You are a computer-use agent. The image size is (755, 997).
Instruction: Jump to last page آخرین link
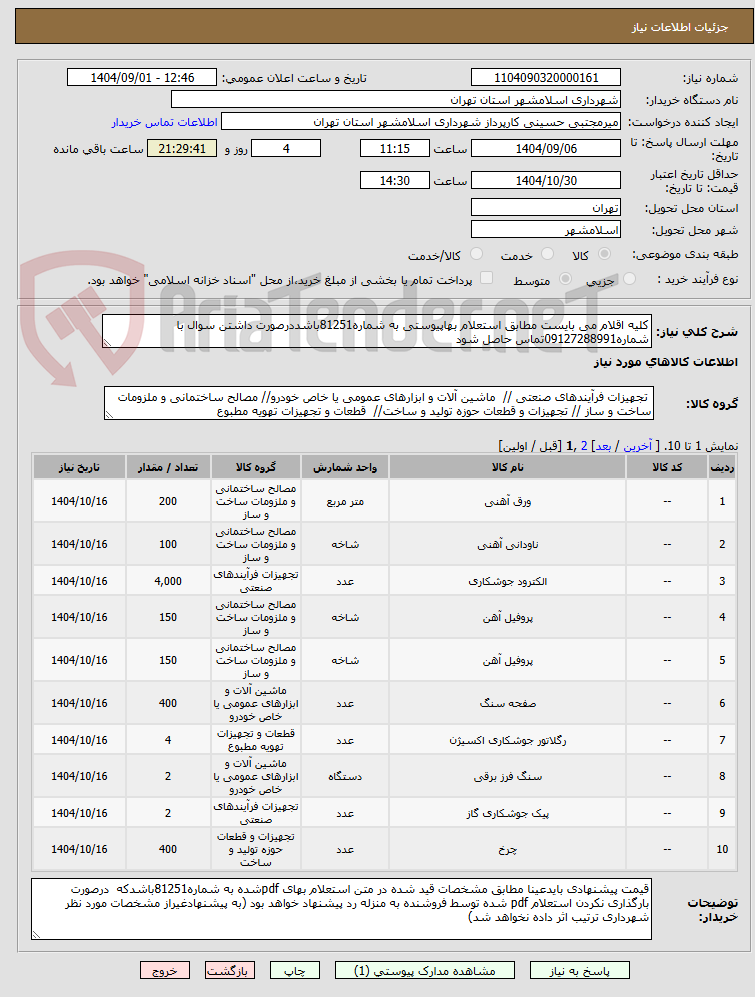tap(637, 446)
